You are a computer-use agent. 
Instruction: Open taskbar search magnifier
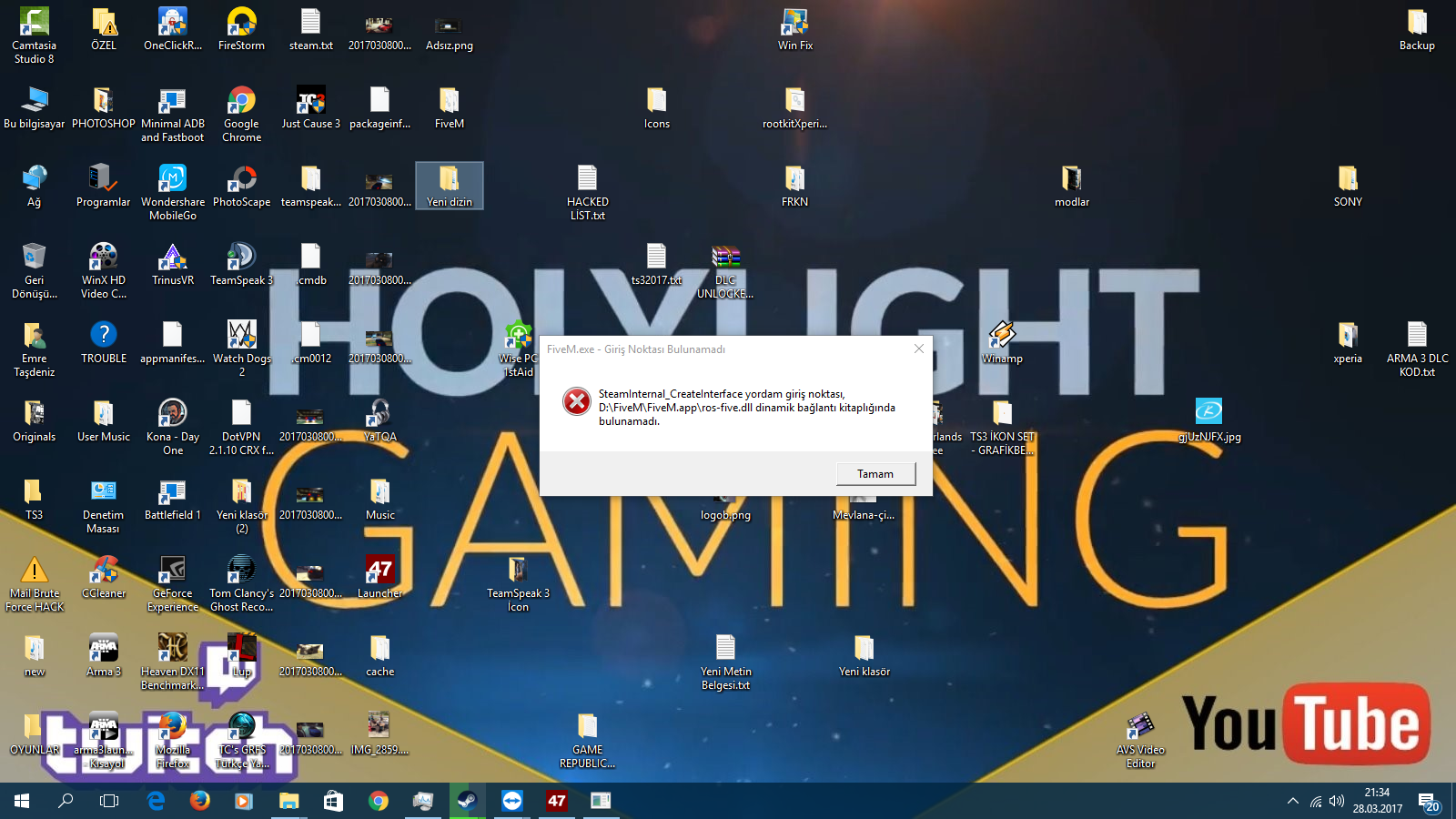pyautogui.click(x=66, y=801)
